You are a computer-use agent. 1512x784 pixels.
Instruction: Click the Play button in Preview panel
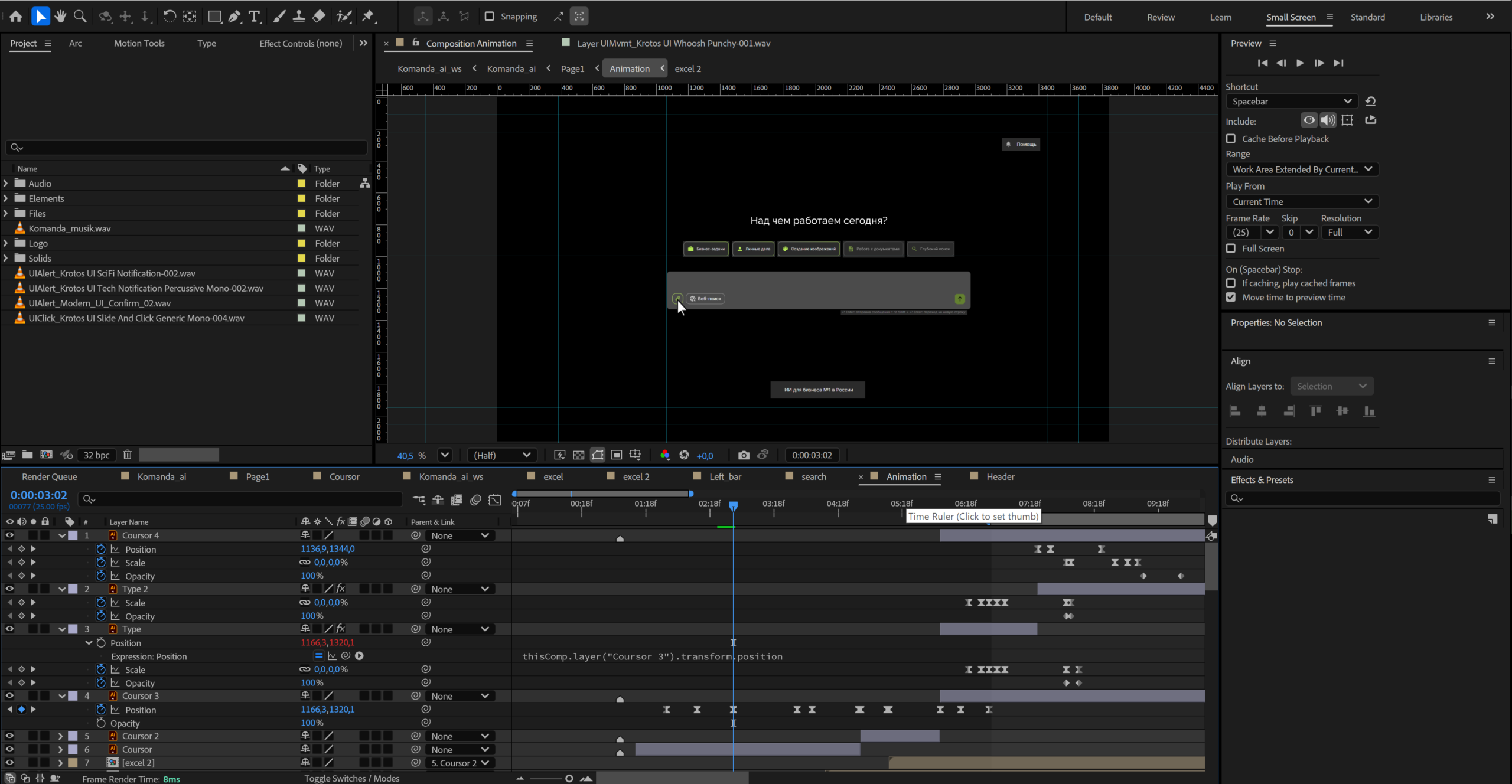point(1299,63)
